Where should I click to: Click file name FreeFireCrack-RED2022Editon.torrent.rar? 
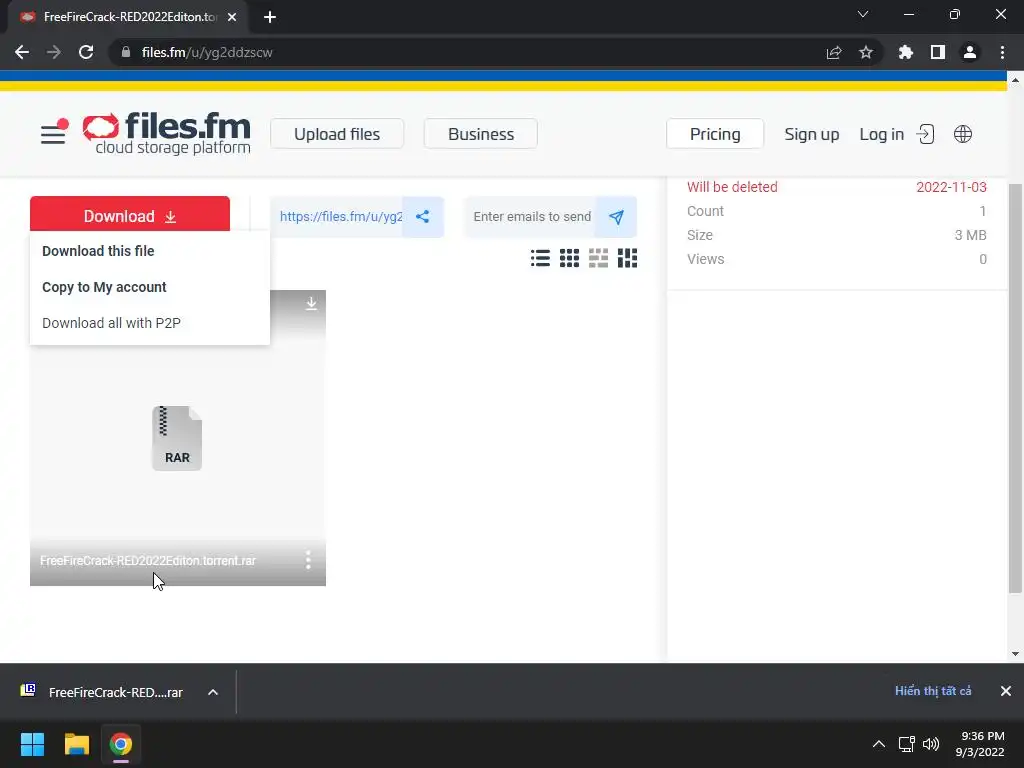[148, 560]
